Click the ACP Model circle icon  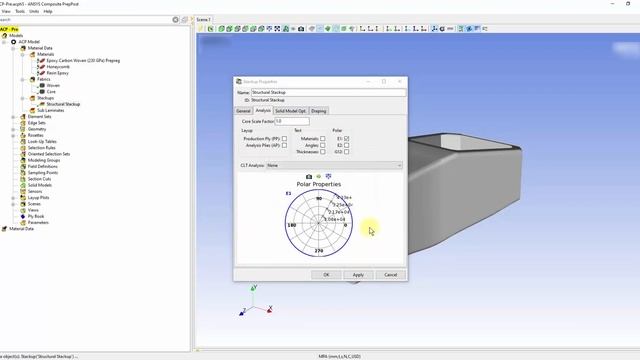tap(13, 42)
